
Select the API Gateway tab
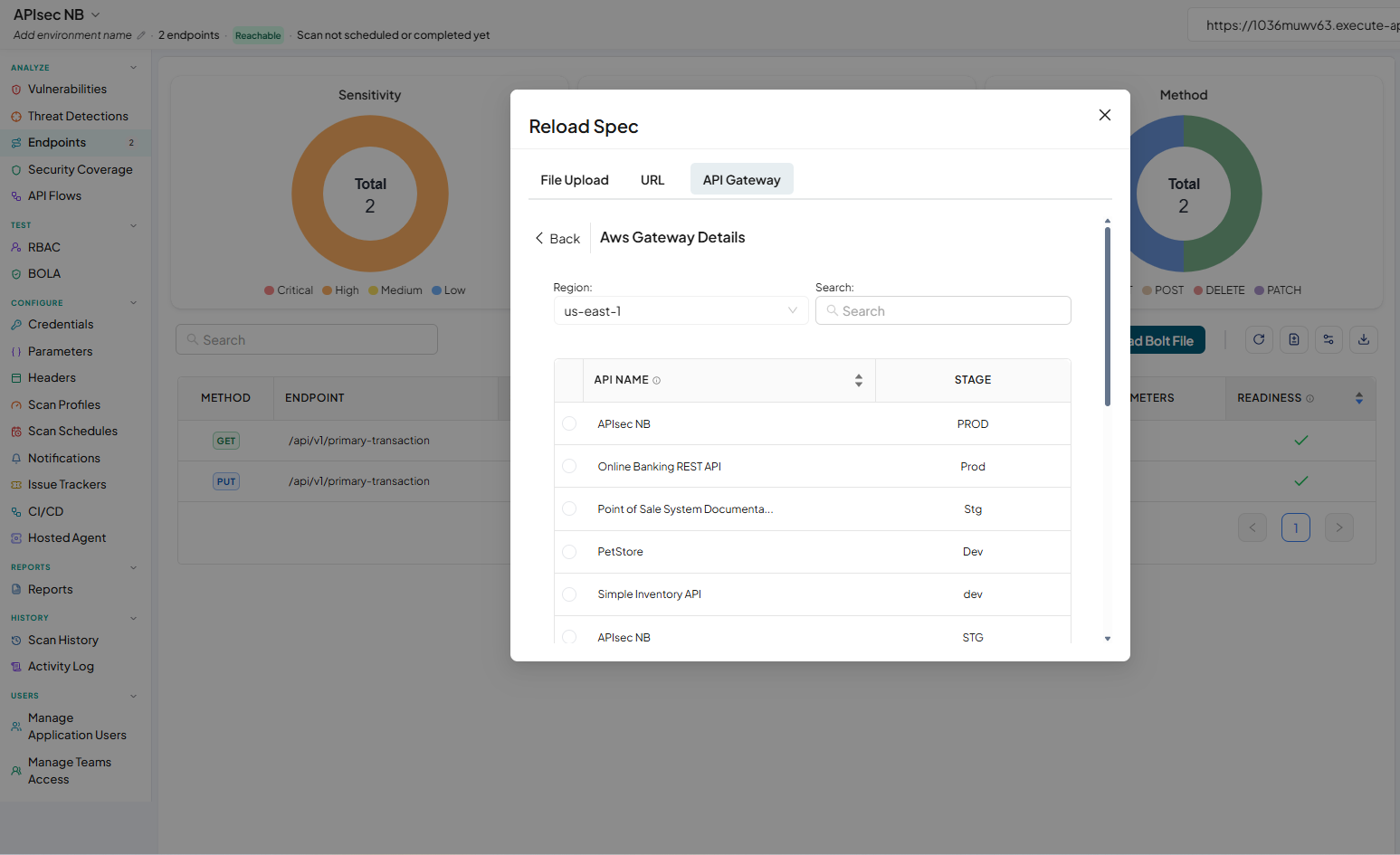[x=741, y=180]
